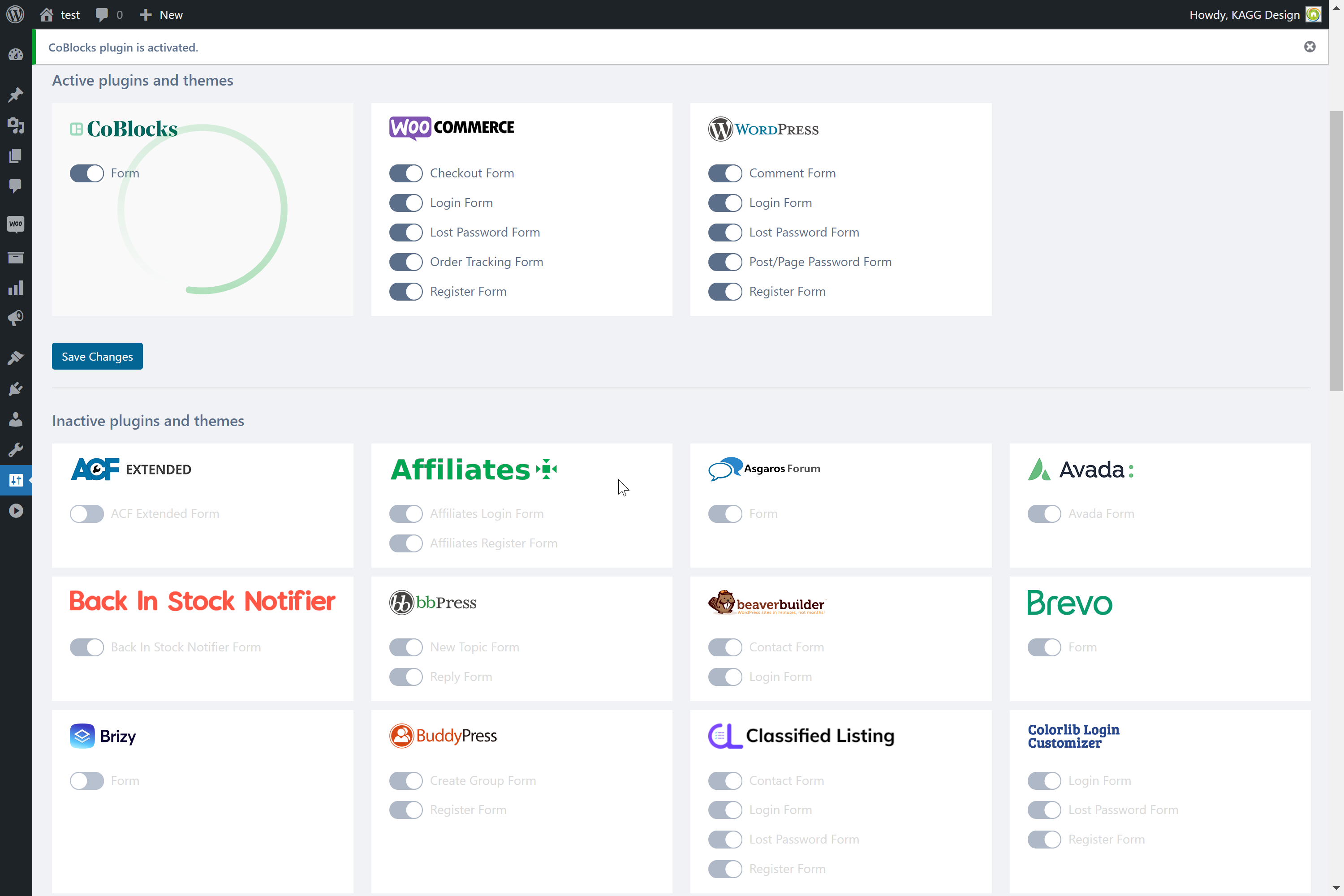This screenshot has width=1344, height=896.
Task: Click the marketing icon in sidebar
Action: [x=15, y=319]
